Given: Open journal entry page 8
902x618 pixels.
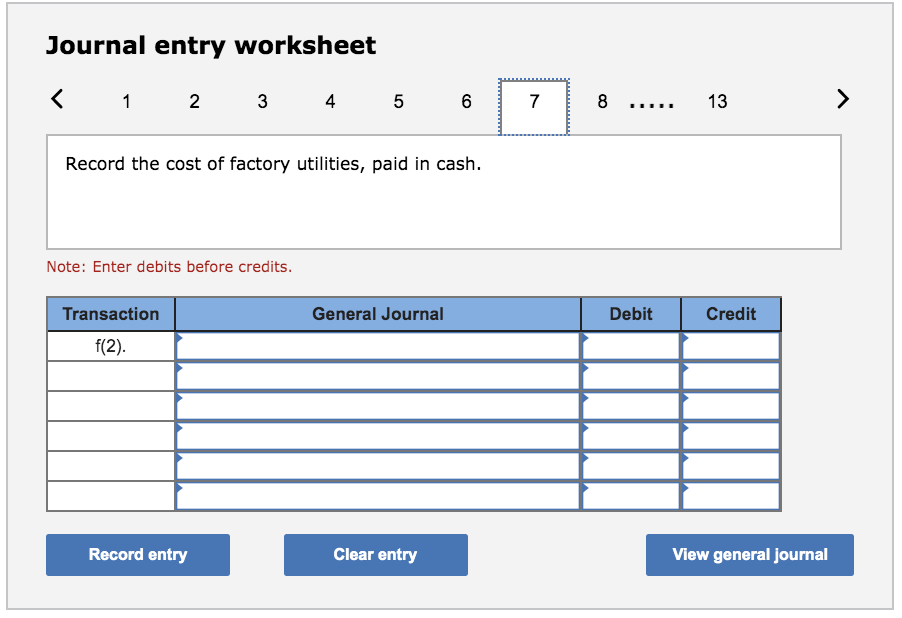Looking at the screenshot, I should [x=602, y=101].
